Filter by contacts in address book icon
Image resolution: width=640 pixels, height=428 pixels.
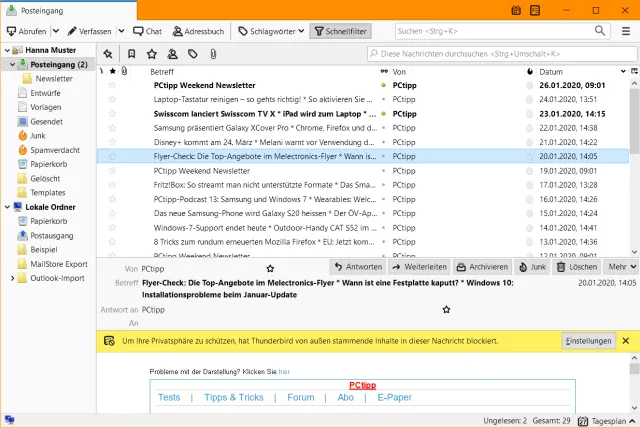click(171, 53)
